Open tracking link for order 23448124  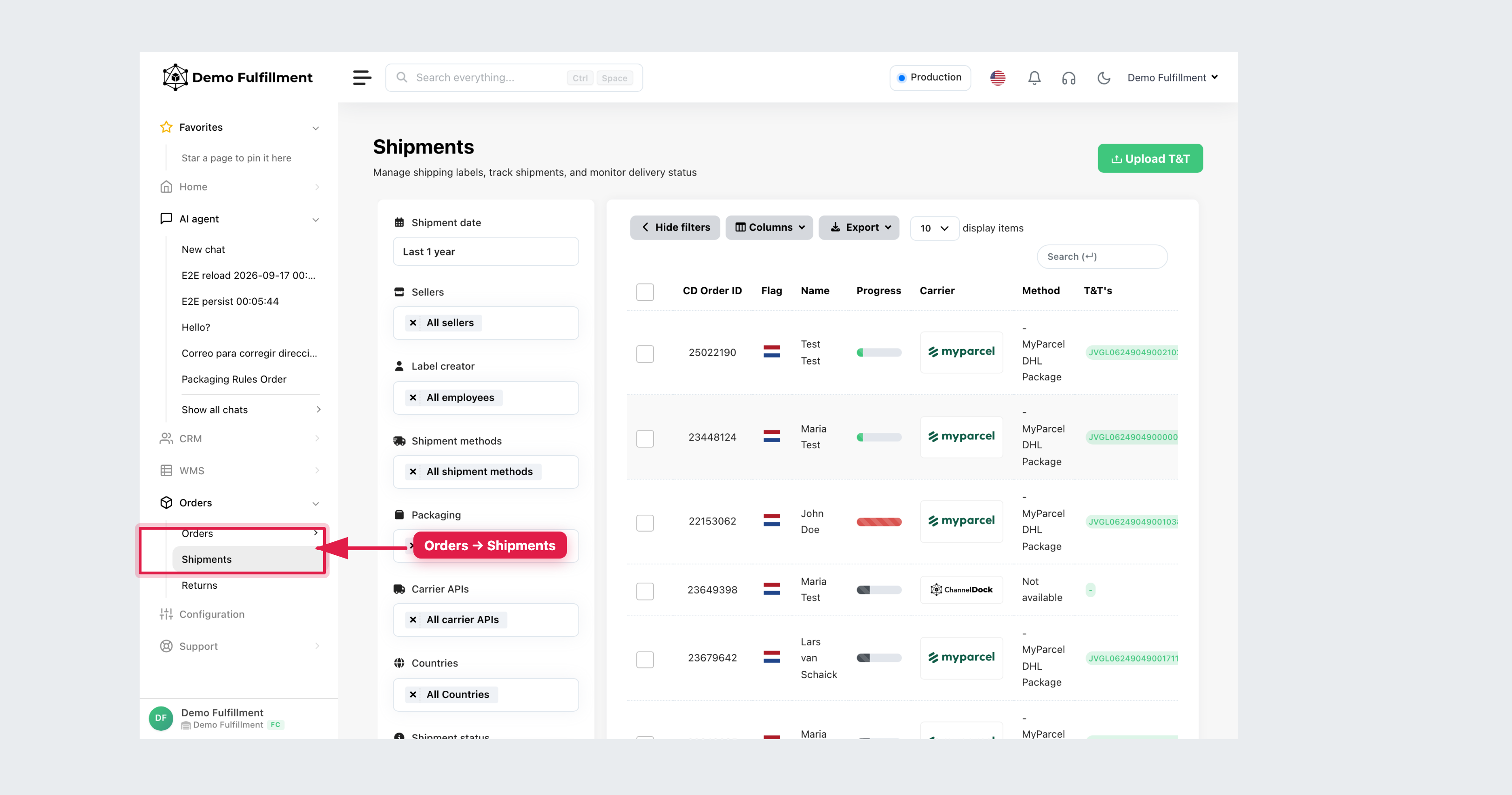click(1132, 437)
